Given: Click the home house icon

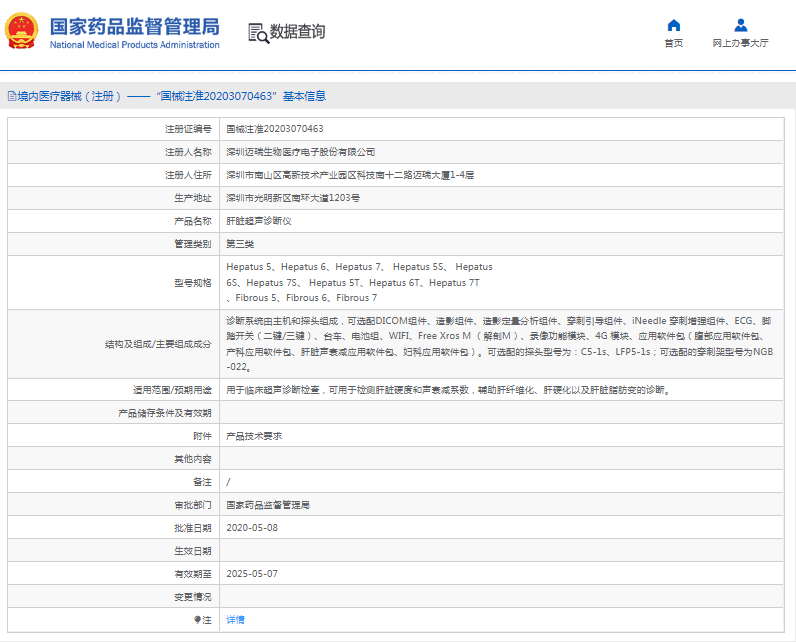Looking at the screenshot, I should click(x=673, y=25).
